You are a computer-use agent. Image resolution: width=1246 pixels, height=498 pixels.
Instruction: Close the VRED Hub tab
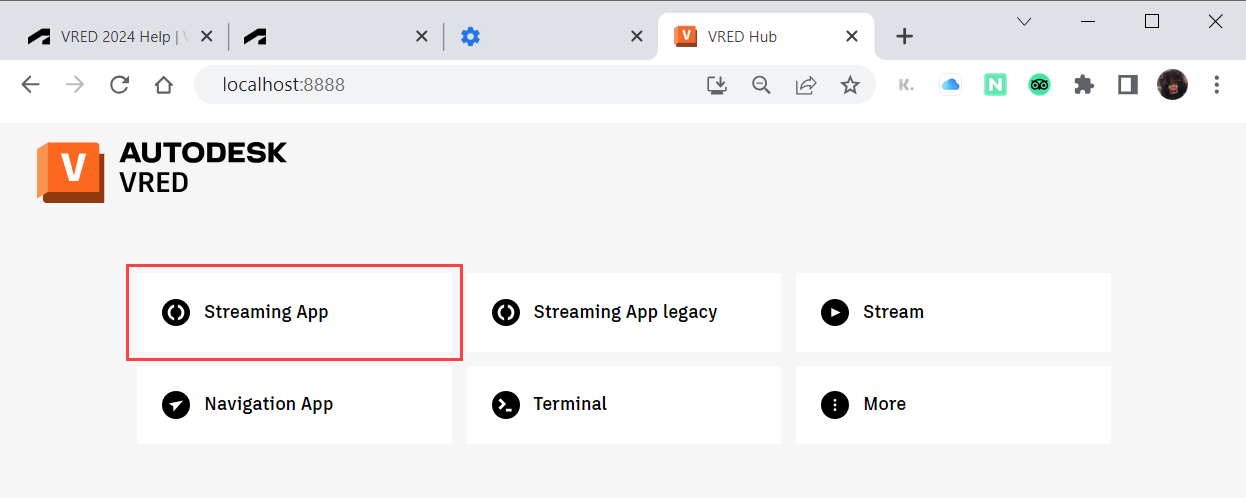click(852, 36)
